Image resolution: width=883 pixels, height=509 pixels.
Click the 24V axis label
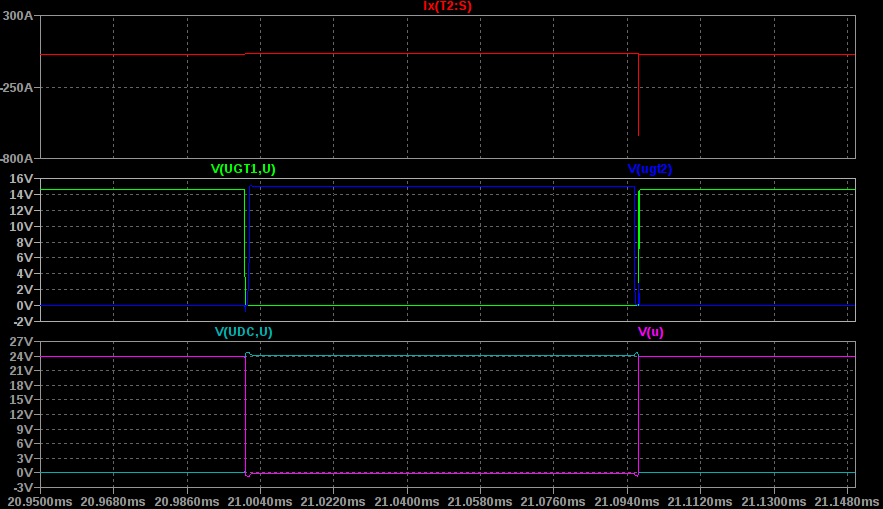point(21,356)
